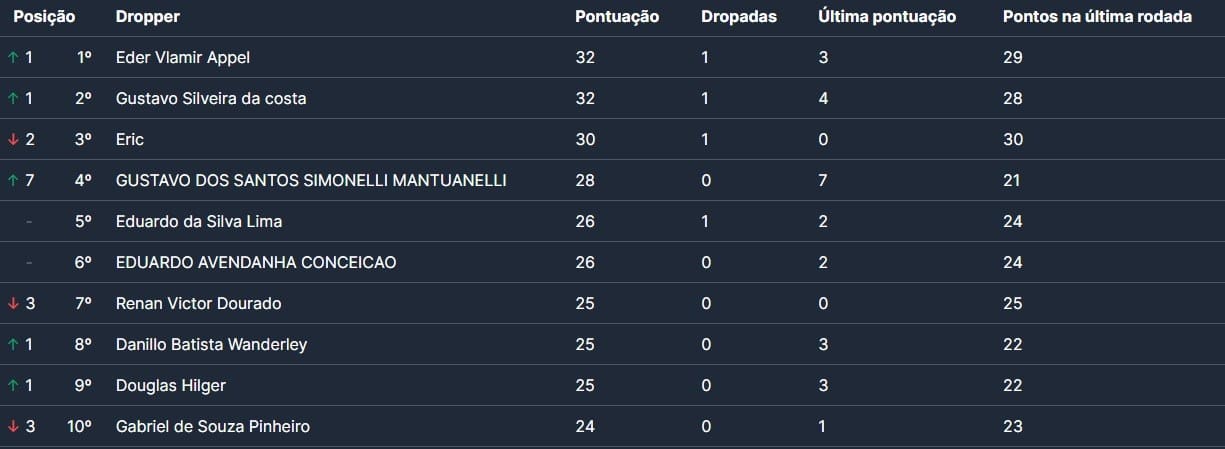Image resolution: width=1225 pixels, height=449 pixels.
Task: Click the red down arrow next to Eric
Action: [13, 140]
